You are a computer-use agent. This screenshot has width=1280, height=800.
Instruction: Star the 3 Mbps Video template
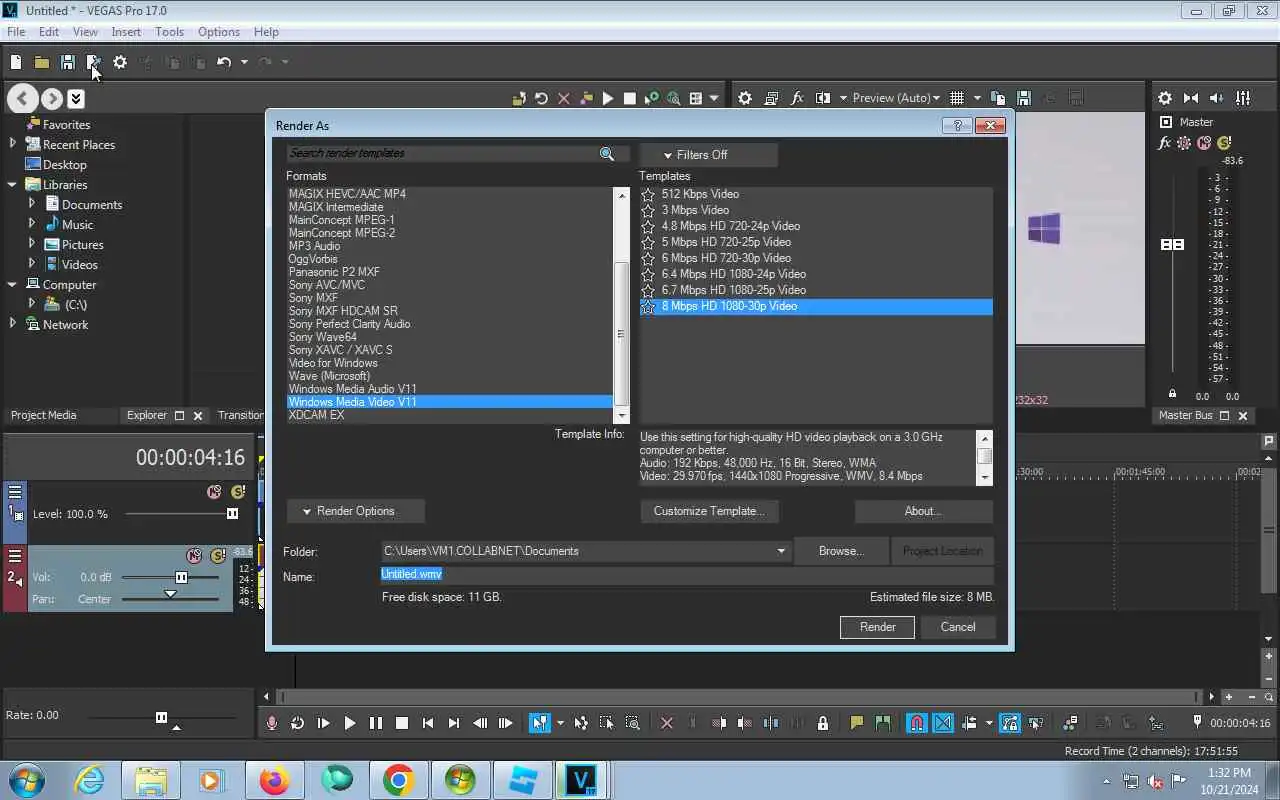point(648,210)
